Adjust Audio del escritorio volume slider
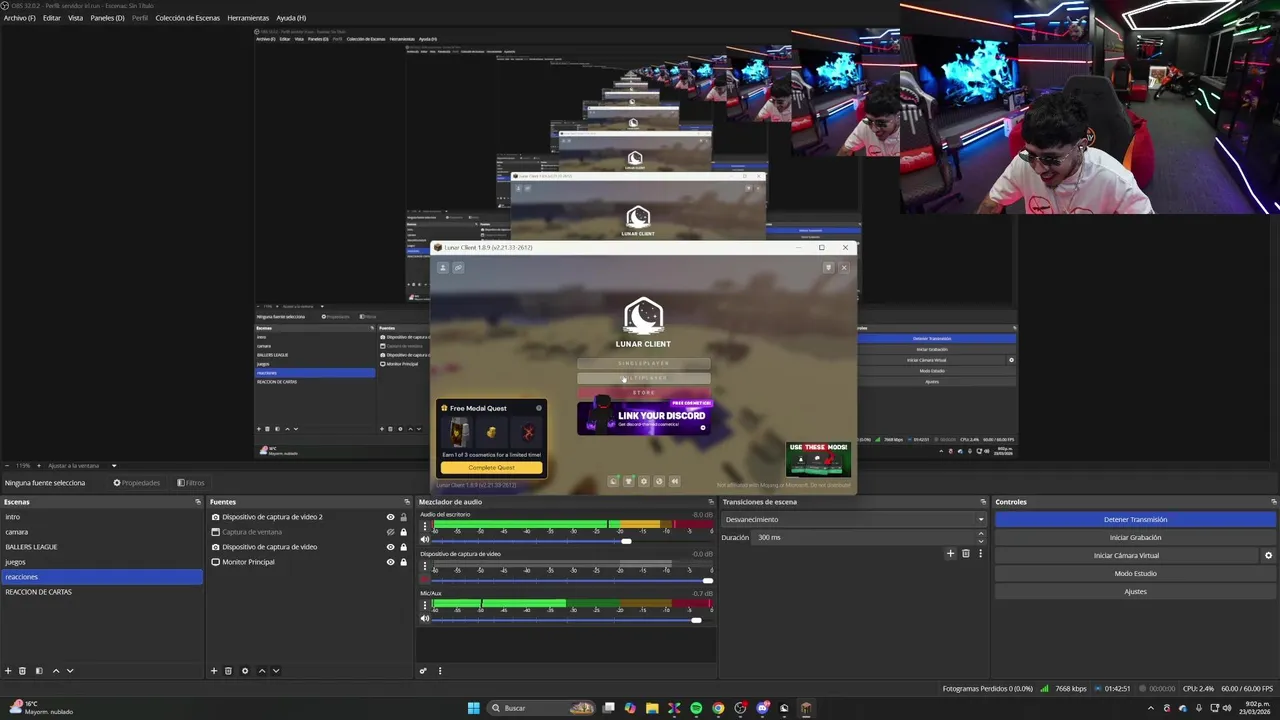This screenshot has width=1280, height=720. point(626,541)
